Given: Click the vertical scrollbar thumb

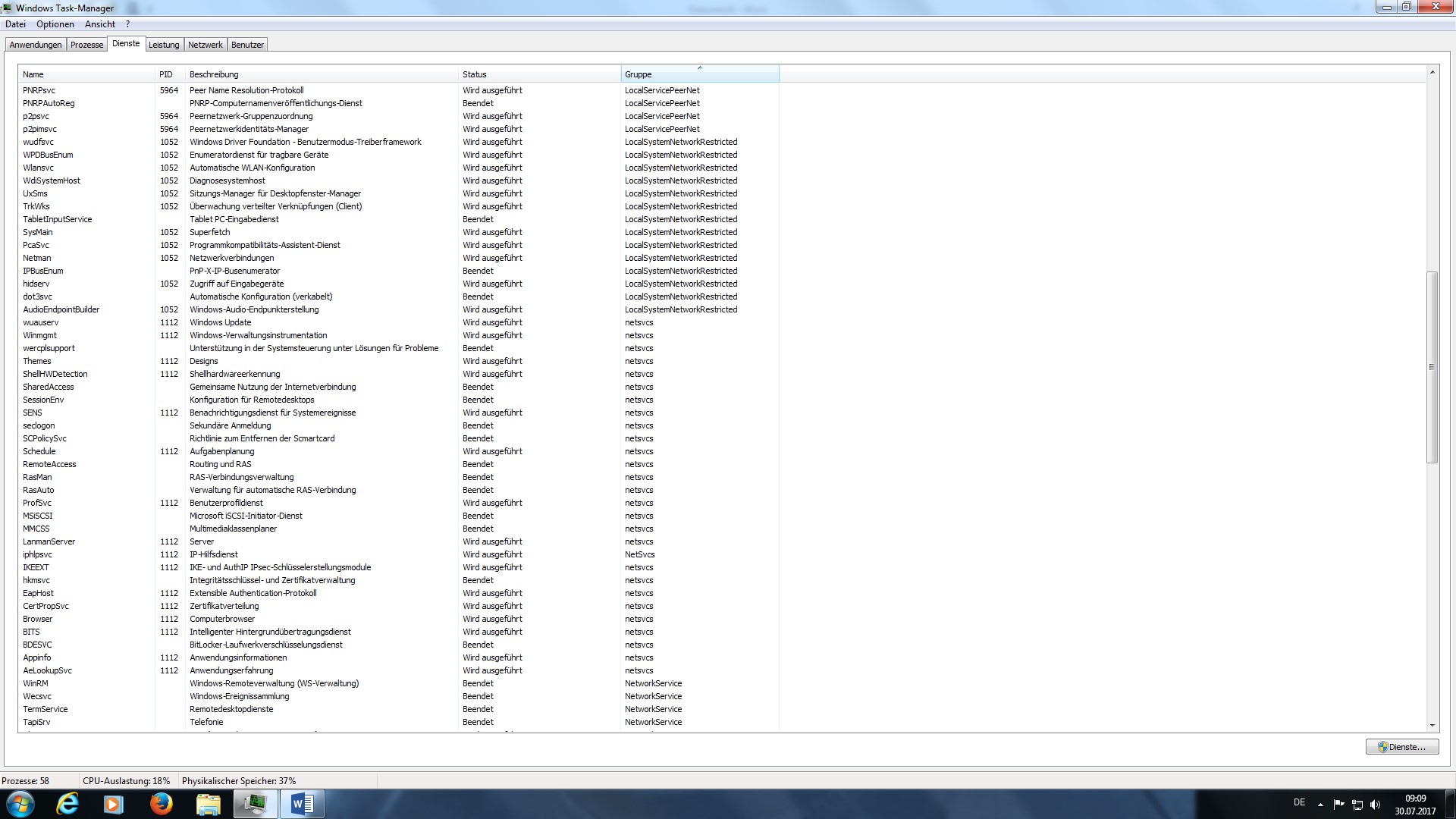Looking at the screenshot, I should click(x=1432, y=367).
